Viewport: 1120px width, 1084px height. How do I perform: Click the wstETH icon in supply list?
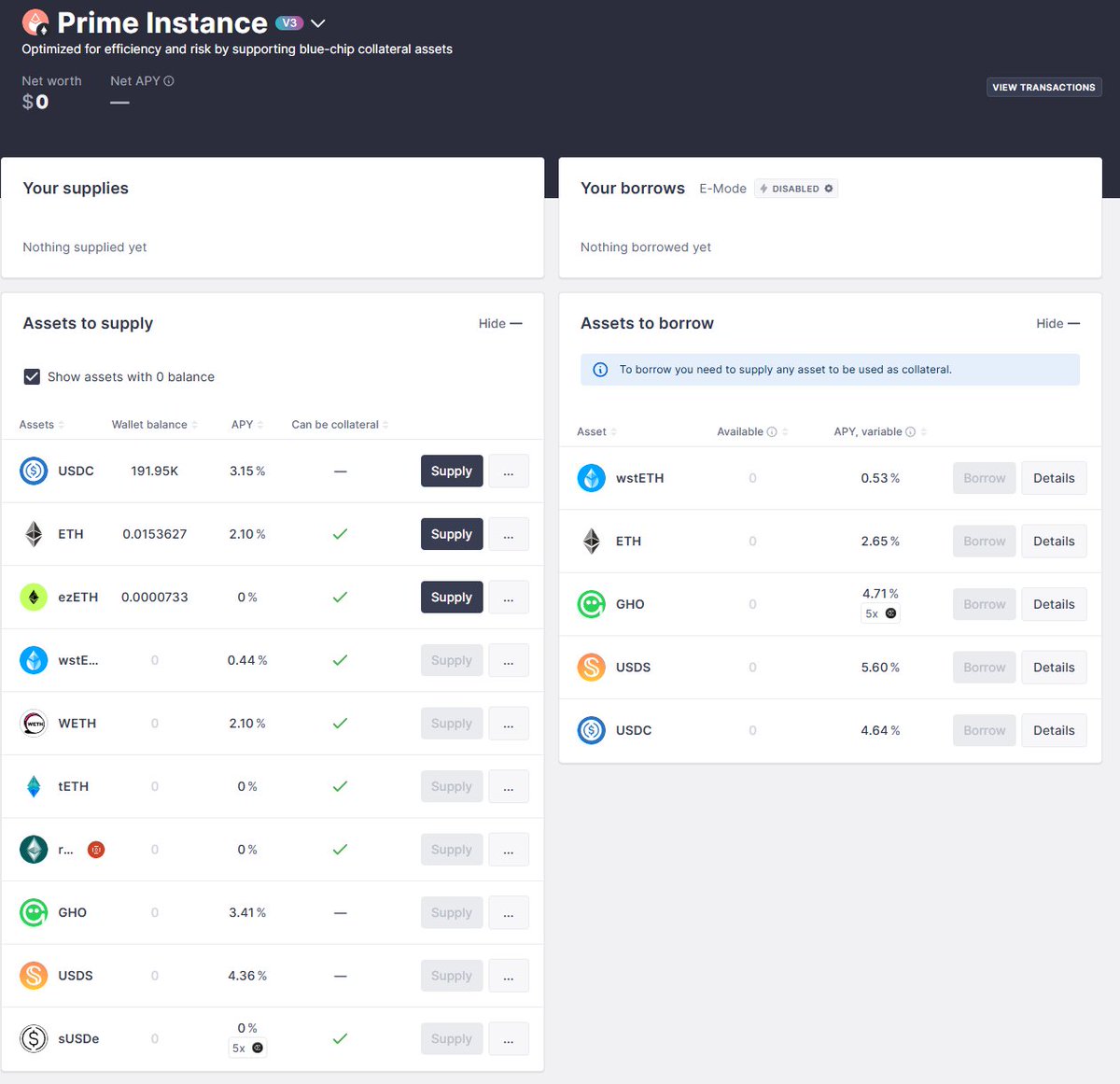pos(34,660)
